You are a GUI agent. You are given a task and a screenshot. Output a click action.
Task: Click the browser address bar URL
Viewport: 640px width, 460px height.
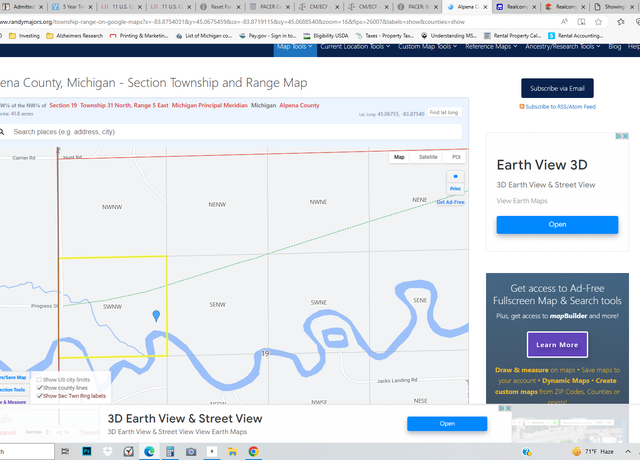coord(233,22)
